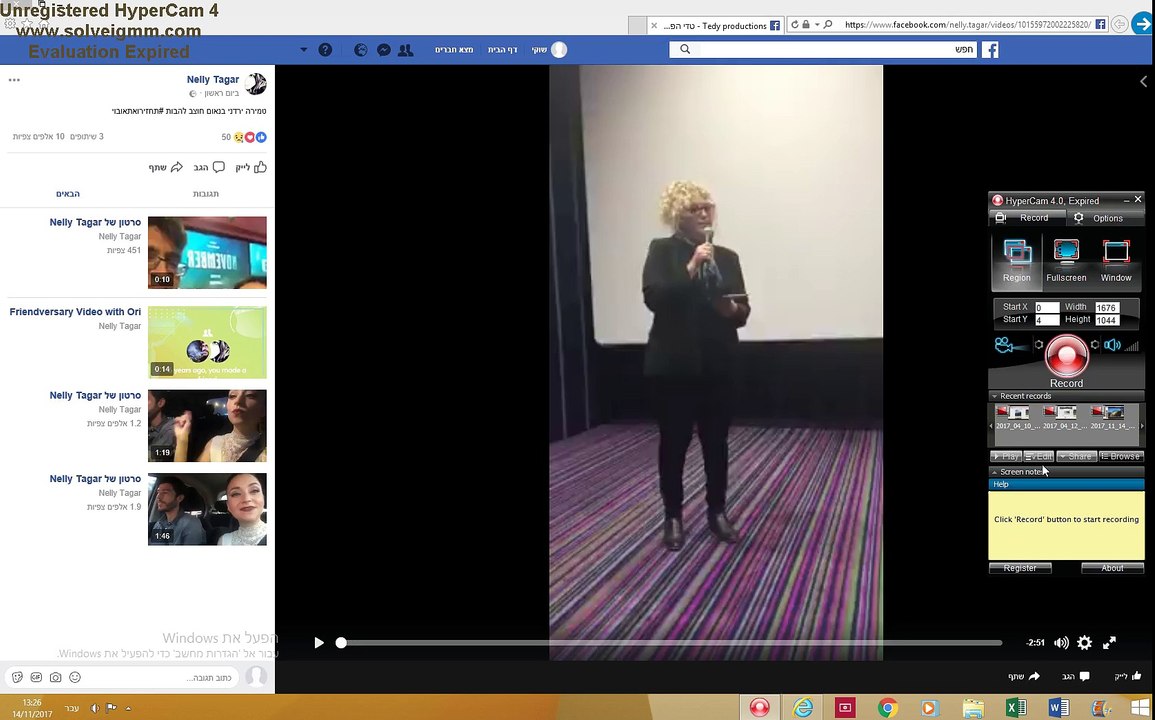Open video thumbnail with 0:10 duration

207,252
